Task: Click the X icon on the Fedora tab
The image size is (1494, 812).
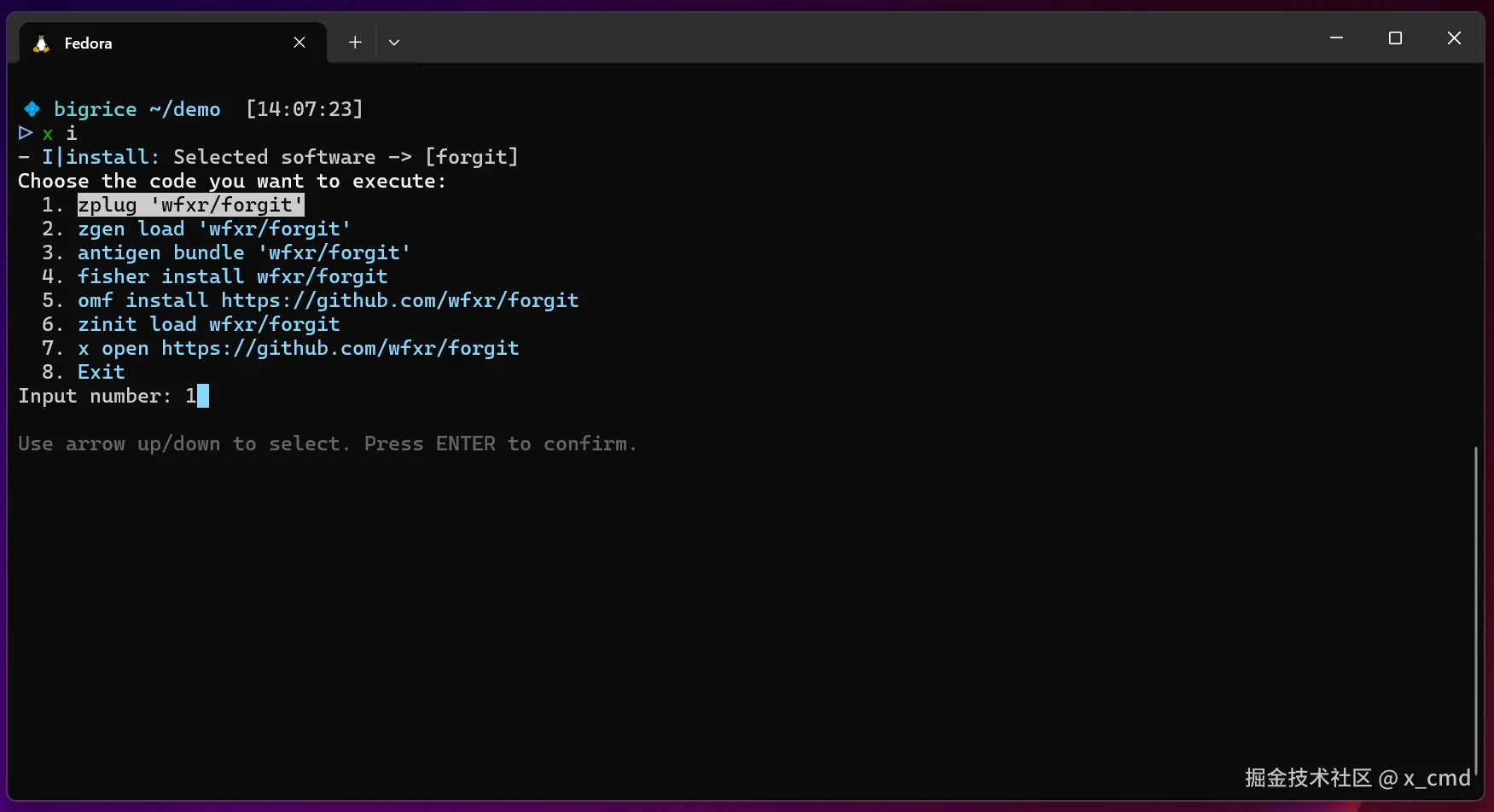Action: [x=299, y=42]
